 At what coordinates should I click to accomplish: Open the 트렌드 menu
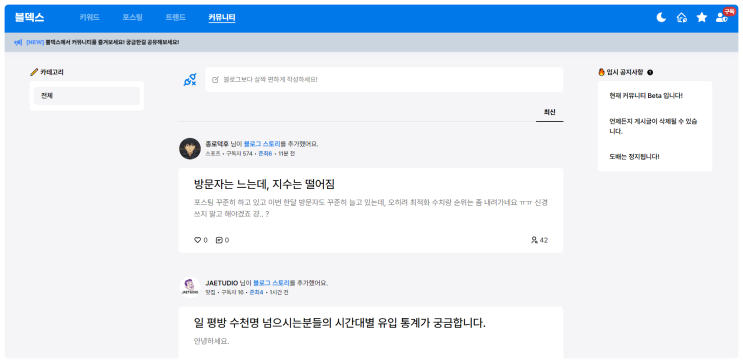175,18
